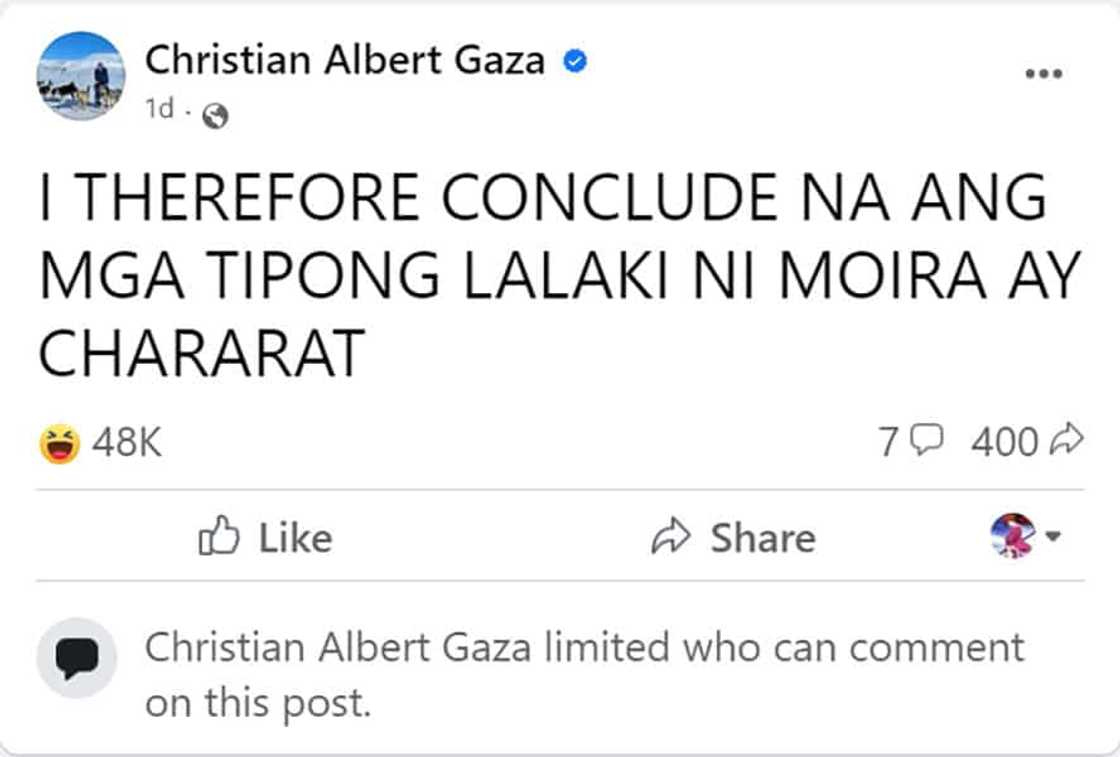Click the author's profile picture thumbnail

point(81,76)
